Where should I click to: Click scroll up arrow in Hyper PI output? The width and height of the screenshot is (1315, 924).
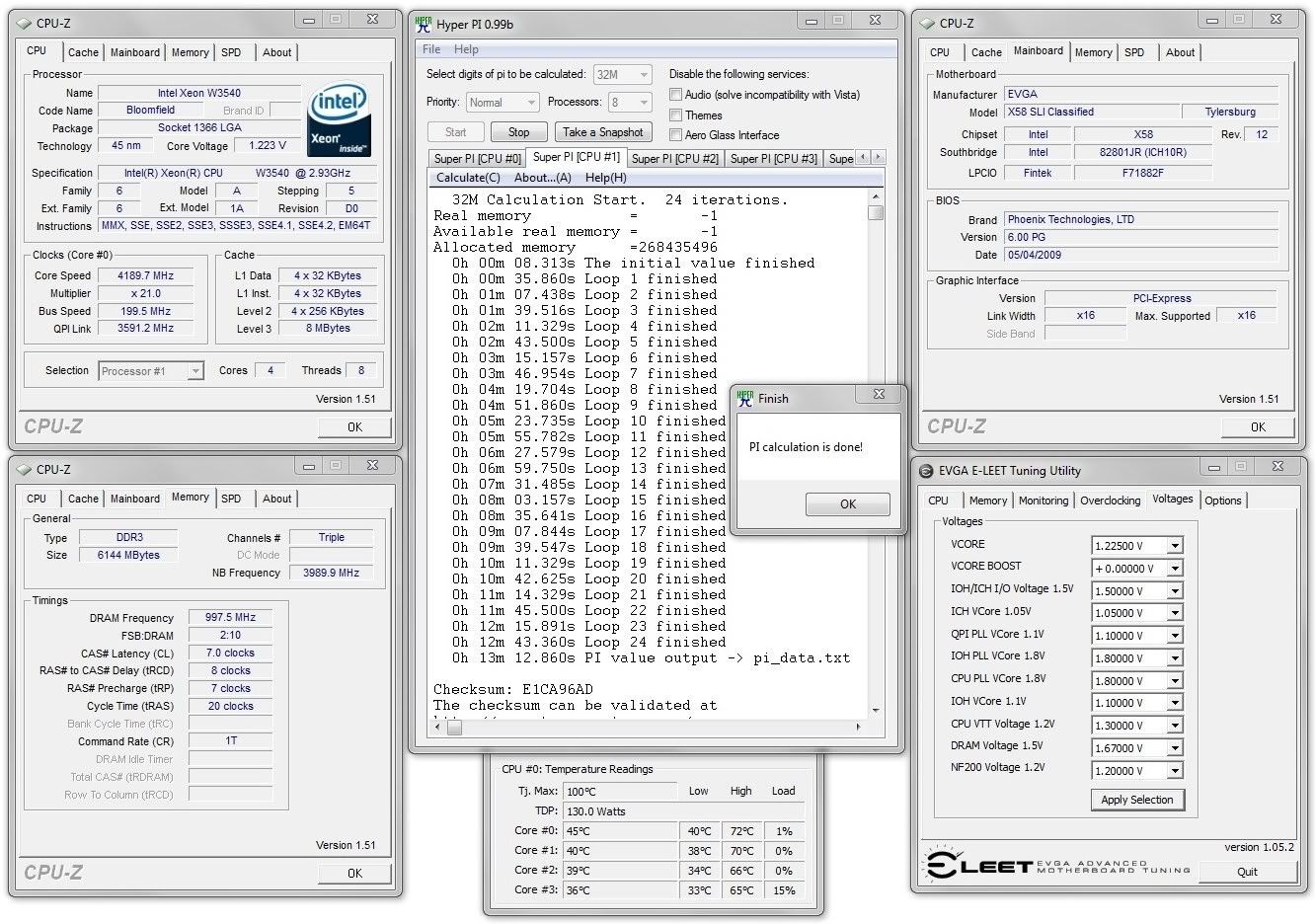pos(876,198)
